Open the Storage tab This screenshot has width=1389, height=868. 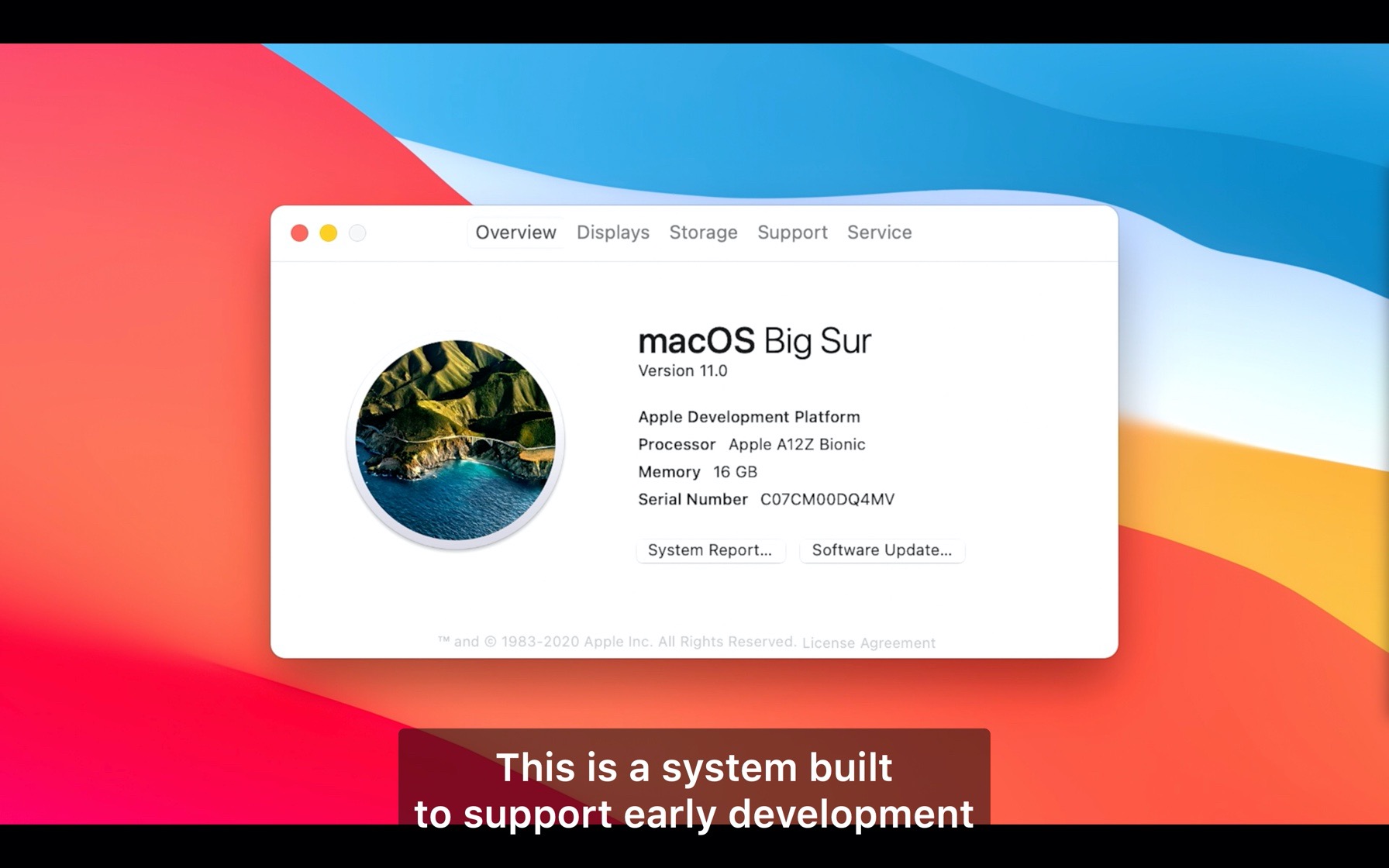(x=702, y=232)
